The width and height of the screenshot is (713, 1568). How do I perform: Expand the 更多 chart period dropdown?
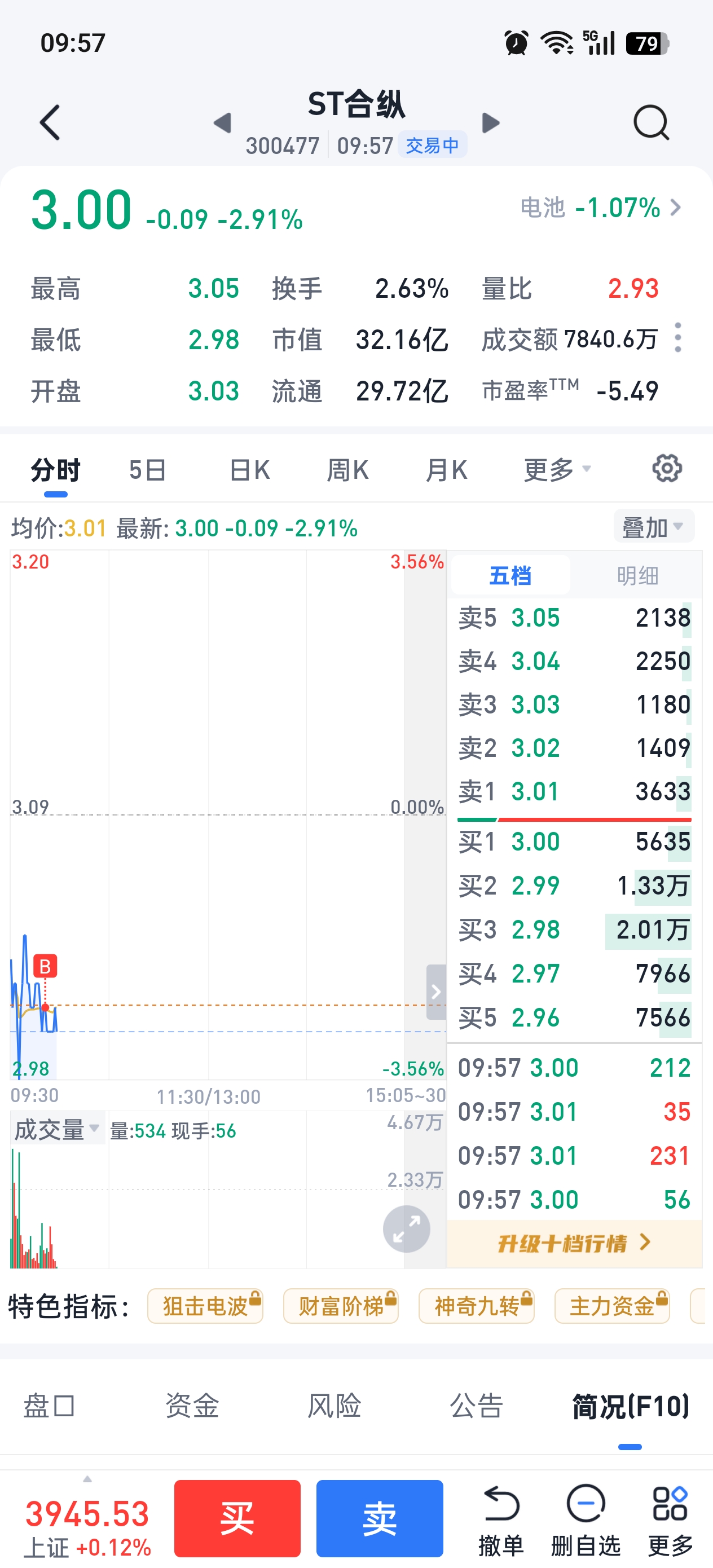point(557,470)
